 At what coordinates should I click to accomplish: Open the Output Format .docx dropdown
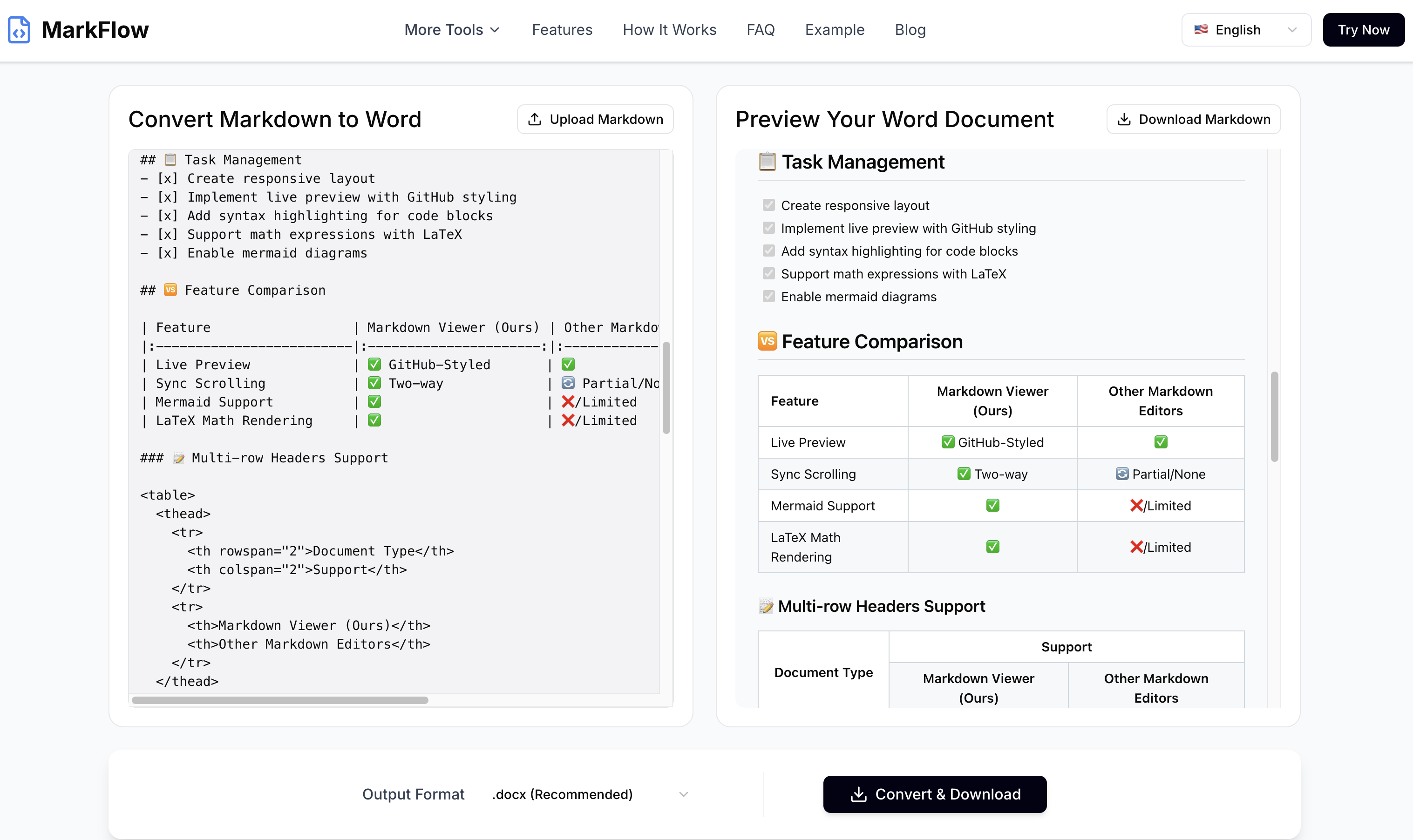point(589,794)
